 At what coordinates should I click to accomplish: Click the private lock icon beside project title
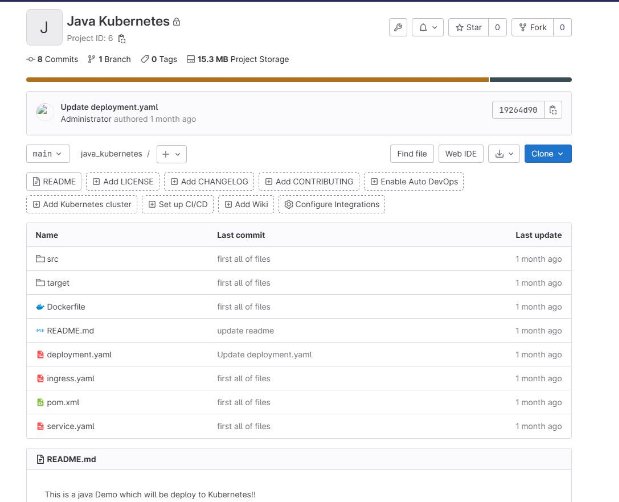click(176, 22)
